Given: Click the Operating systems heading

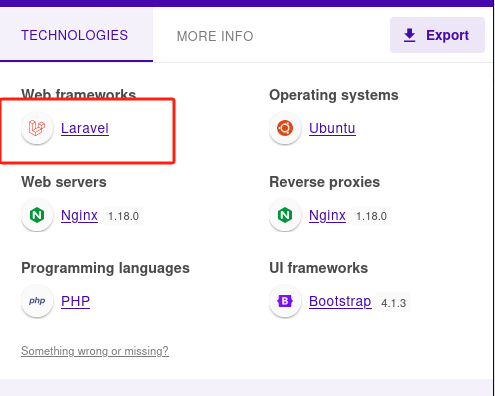Looking at the screenshot, I should pos(334,95).
